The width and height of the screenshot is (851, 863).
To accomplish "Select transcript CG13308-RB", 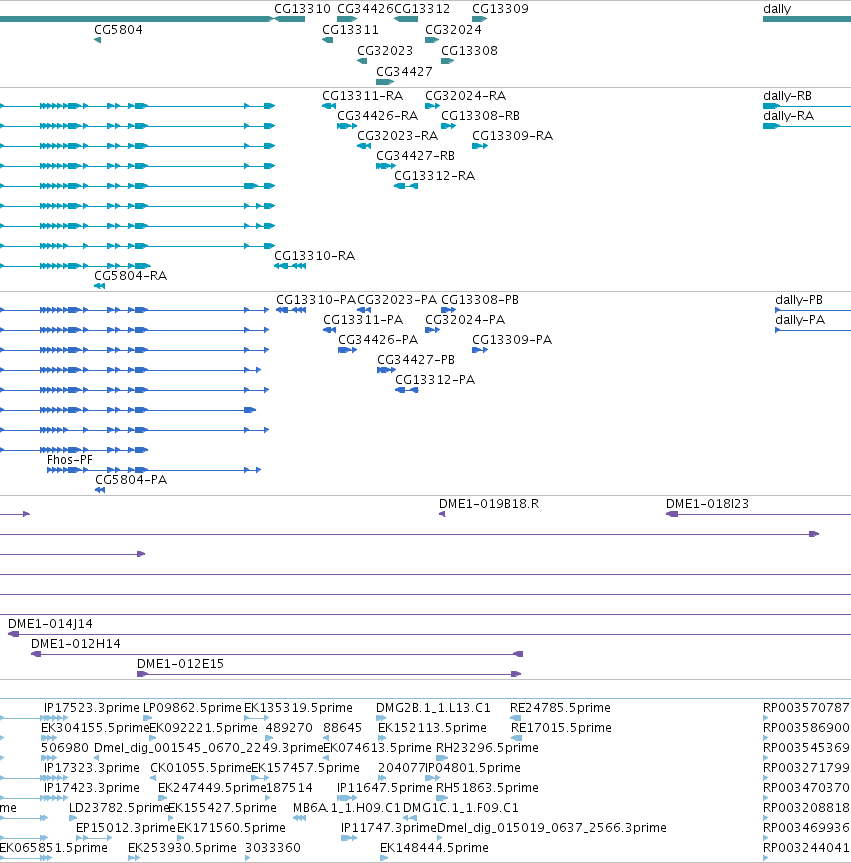I will 480,116.
